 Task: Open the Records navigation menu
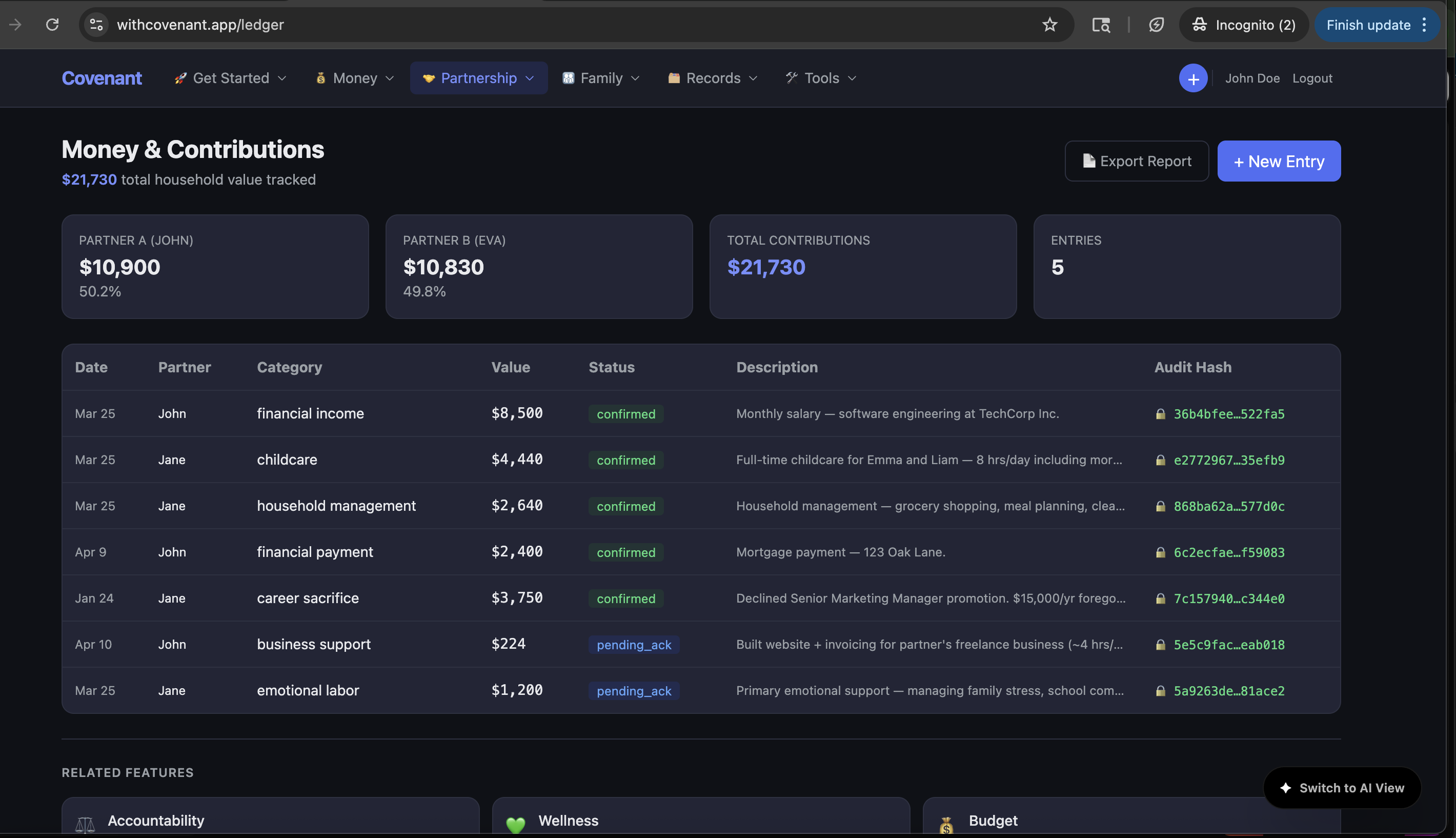tap(713, 78)
